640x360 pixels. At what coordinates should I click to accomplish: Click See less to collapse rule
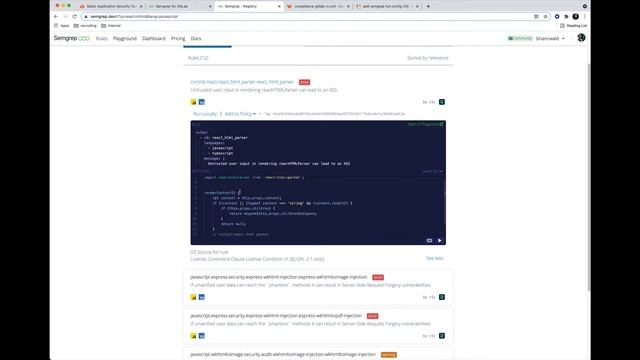[434, 258]
